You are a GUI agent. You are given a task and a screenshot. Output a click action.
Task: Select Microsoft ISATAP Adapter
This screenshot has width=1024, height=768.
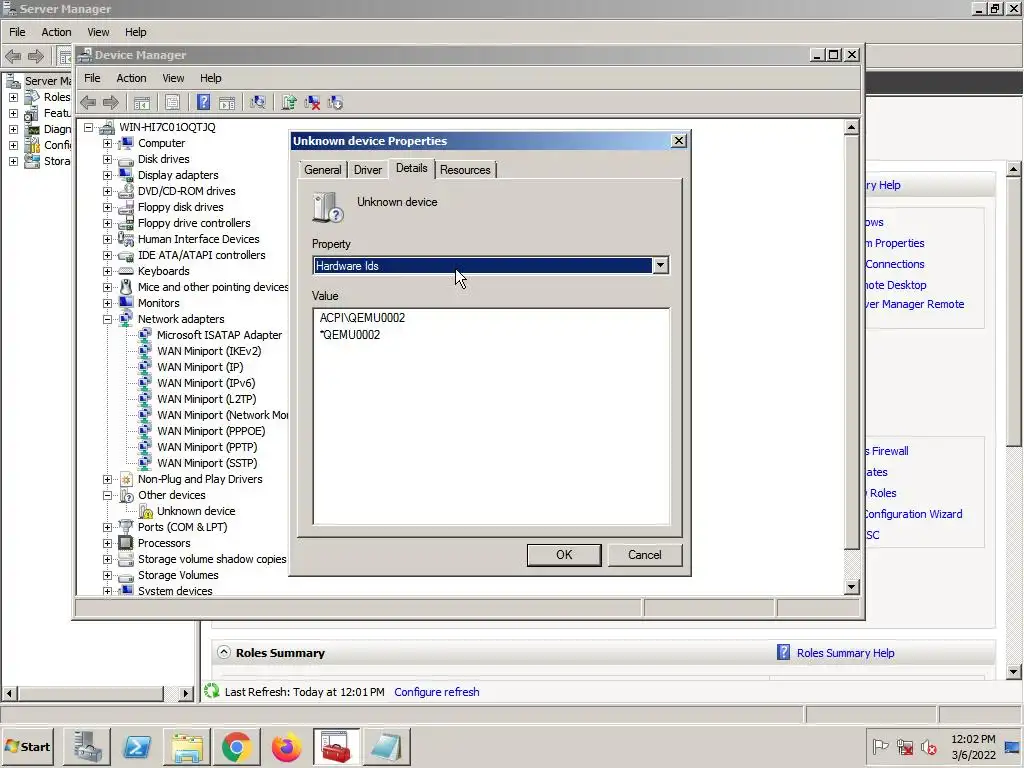(219, 335)
